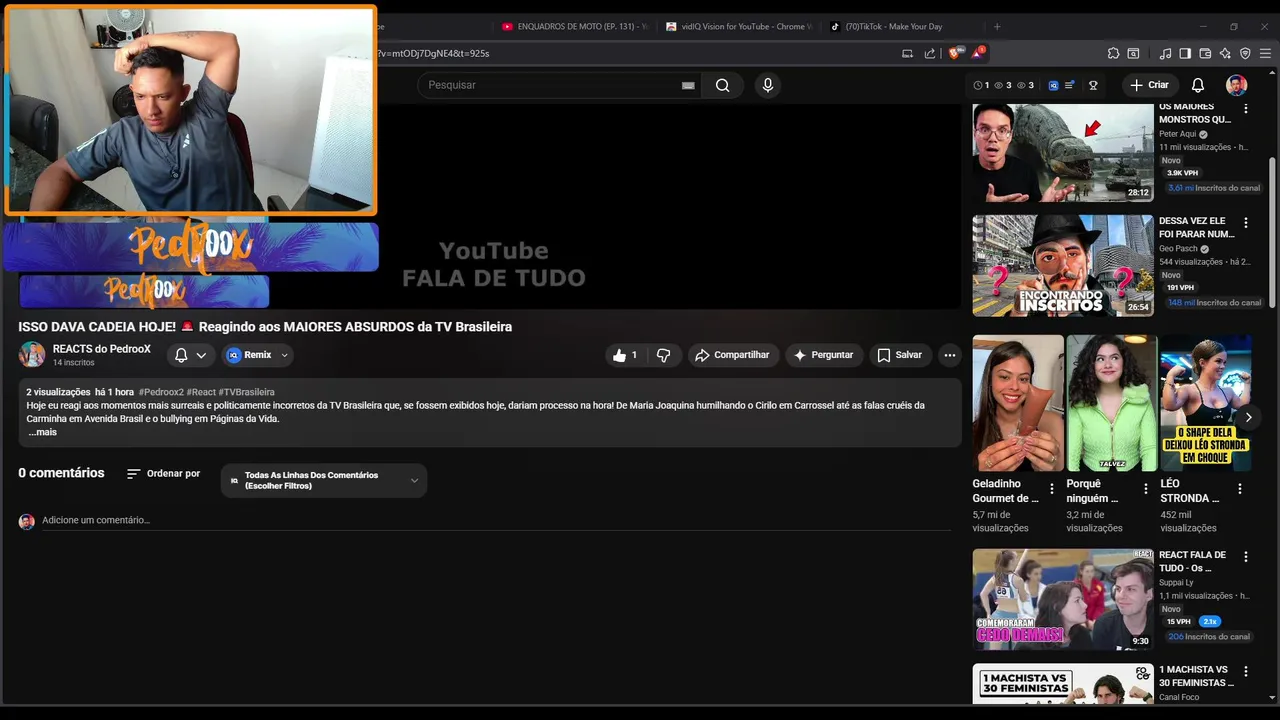Open more actions three-dot button under video
Image resolution: width=1280 pixels, height=720 pixels.
pos(950,355)
